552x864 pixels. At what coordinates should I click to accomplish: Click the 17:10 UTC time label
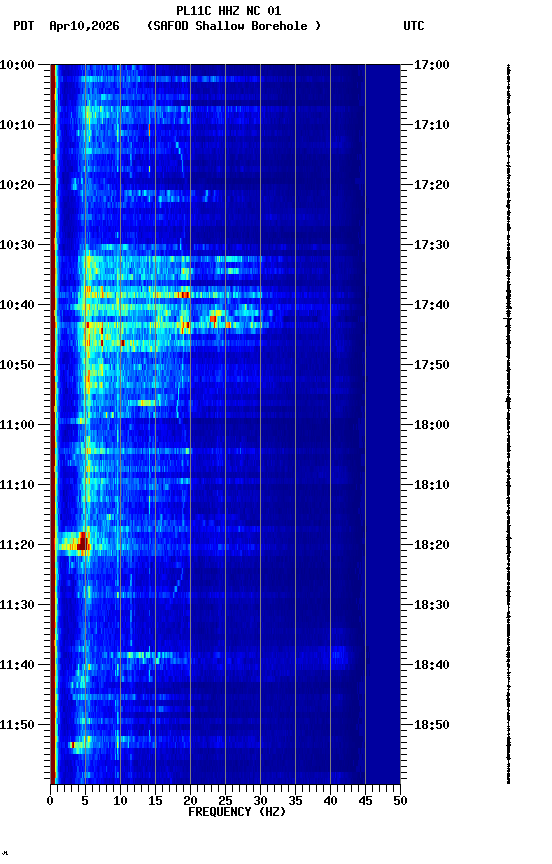pos(432,125)
